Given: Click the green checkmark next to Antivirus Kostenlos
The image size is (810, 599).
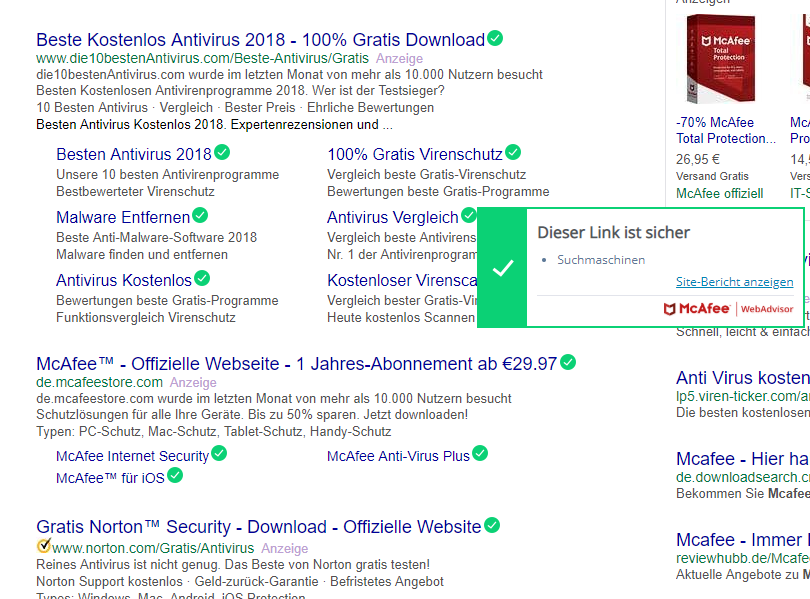Looking at the screenshot, I should pyautogui.click(x=202, y=279).
